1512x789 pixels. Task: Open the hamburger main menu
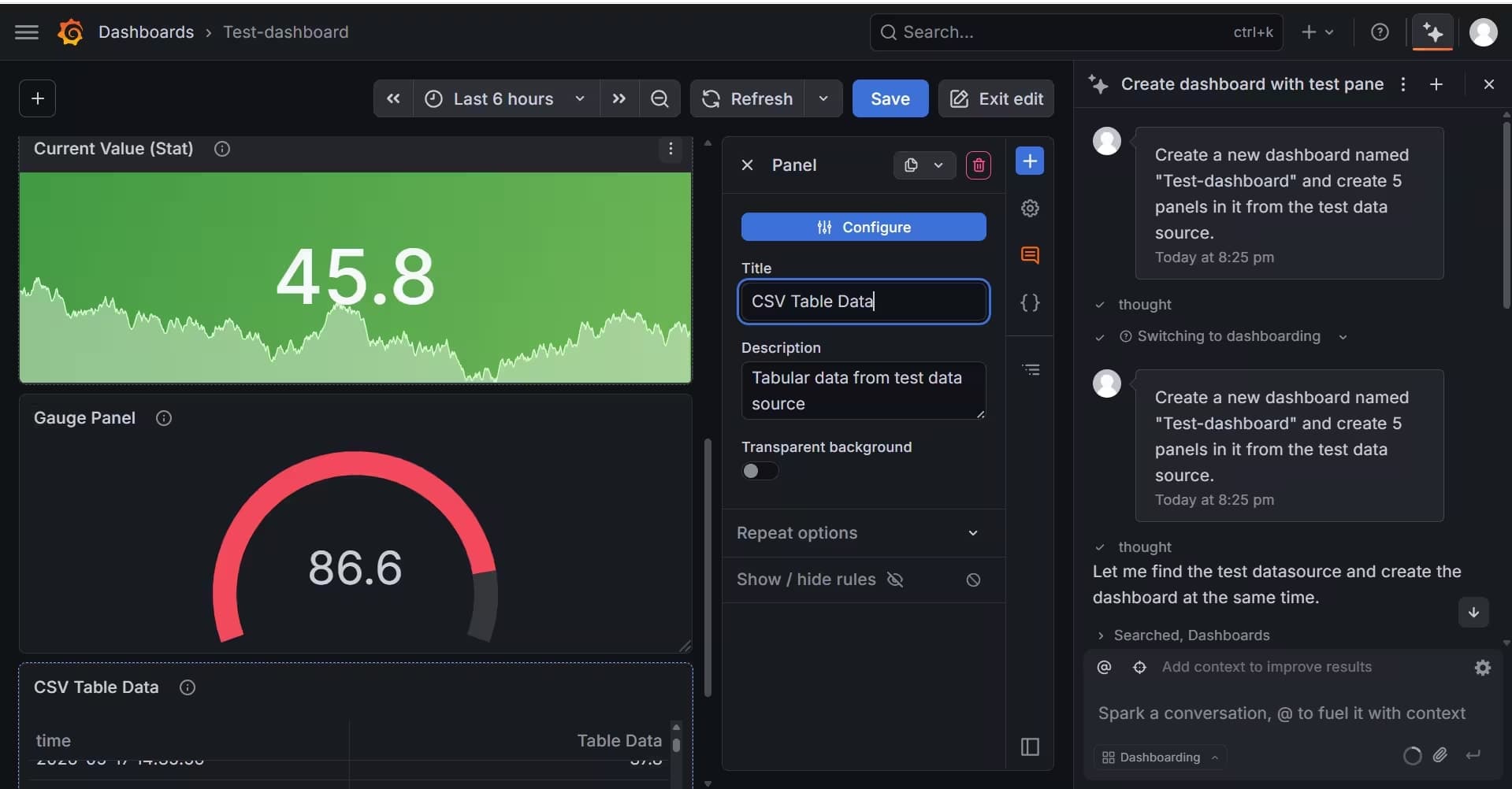coord(27,32)
